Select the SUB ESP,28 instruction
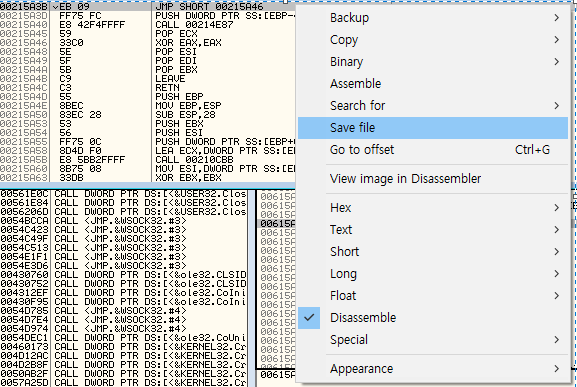577x387 pixels. coord(185,115)
